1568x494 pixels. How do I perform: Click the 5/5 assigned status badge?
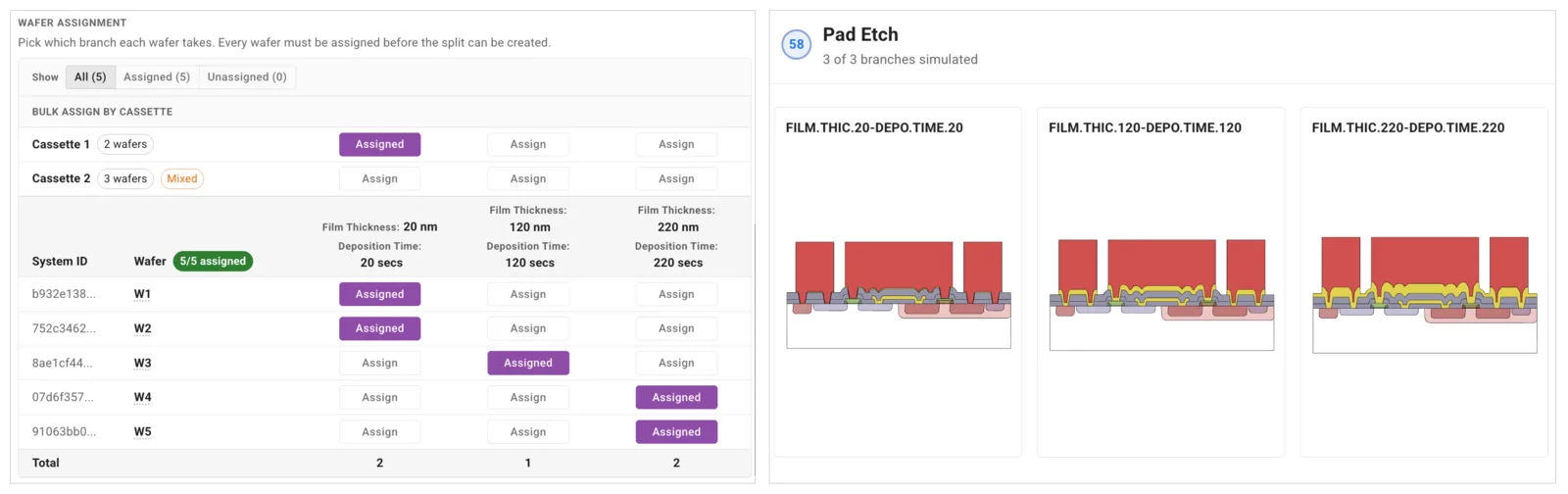213,261
